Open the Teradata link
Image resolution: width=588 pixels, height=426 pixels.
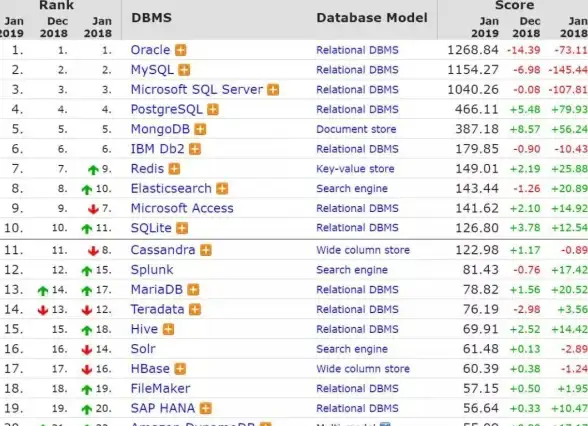(x=158, y=309)
